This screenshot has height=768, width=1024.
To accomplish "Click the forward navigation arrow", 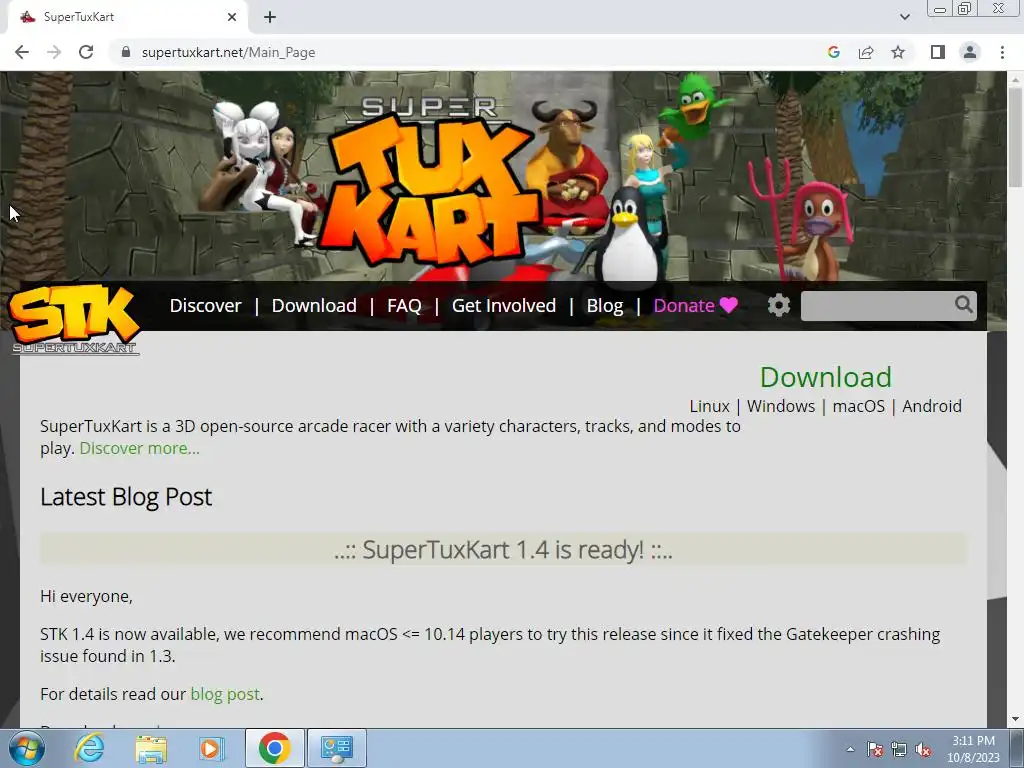I will click(x=54, y=52).
